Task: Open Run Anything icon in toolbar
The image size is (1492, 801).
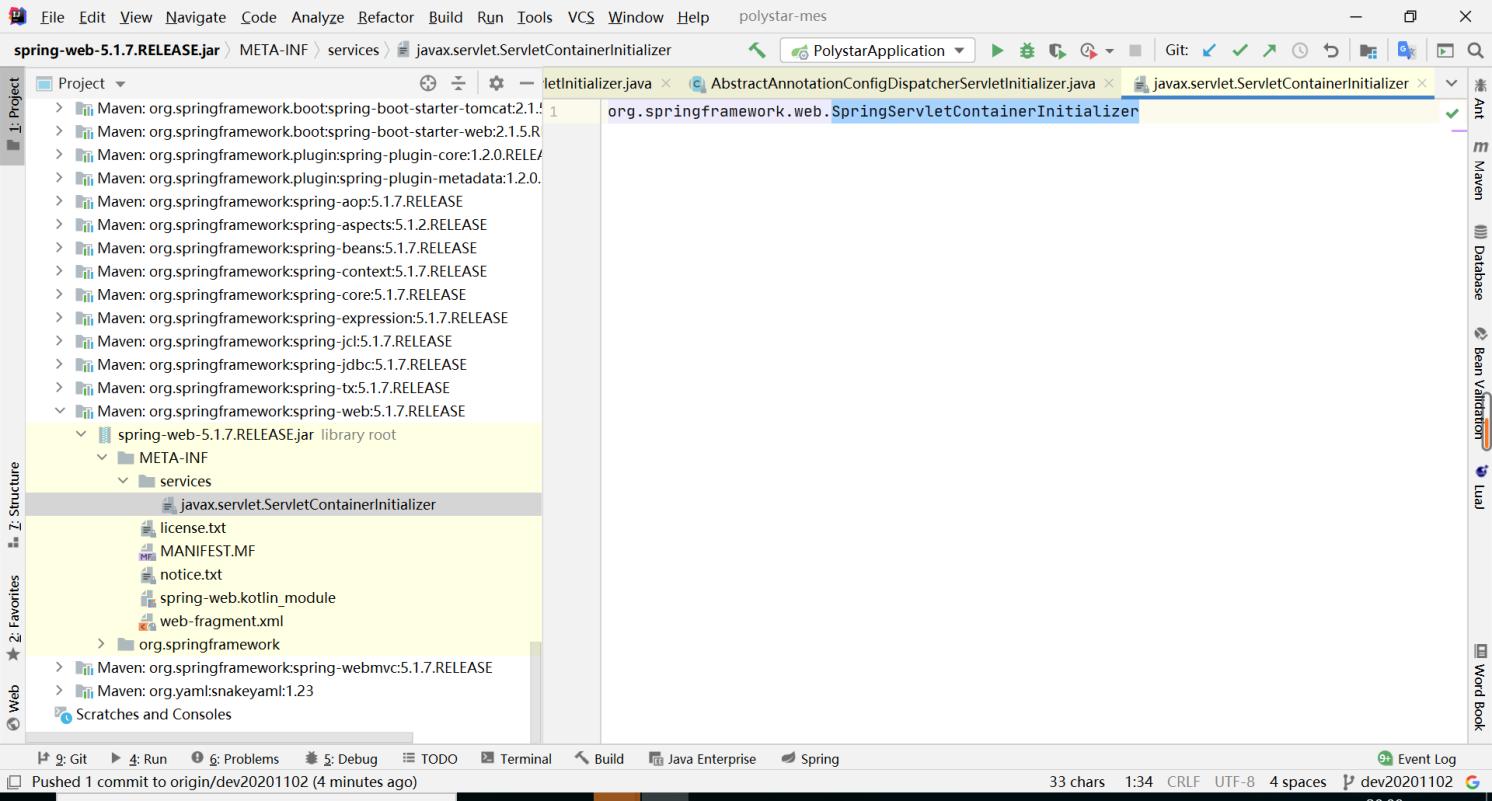Action: [x=1445, y=50]
